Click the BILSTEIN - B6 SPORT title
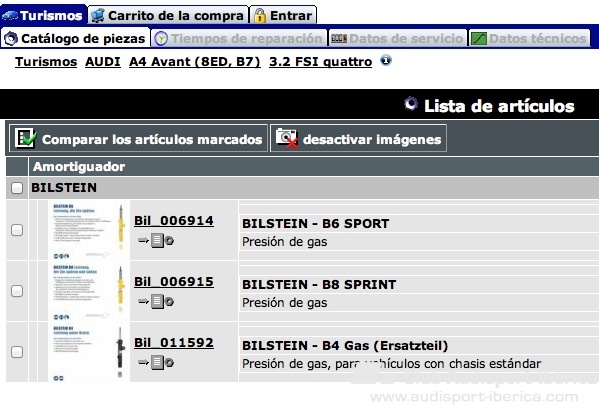599x405 pixels. (316, 224)
